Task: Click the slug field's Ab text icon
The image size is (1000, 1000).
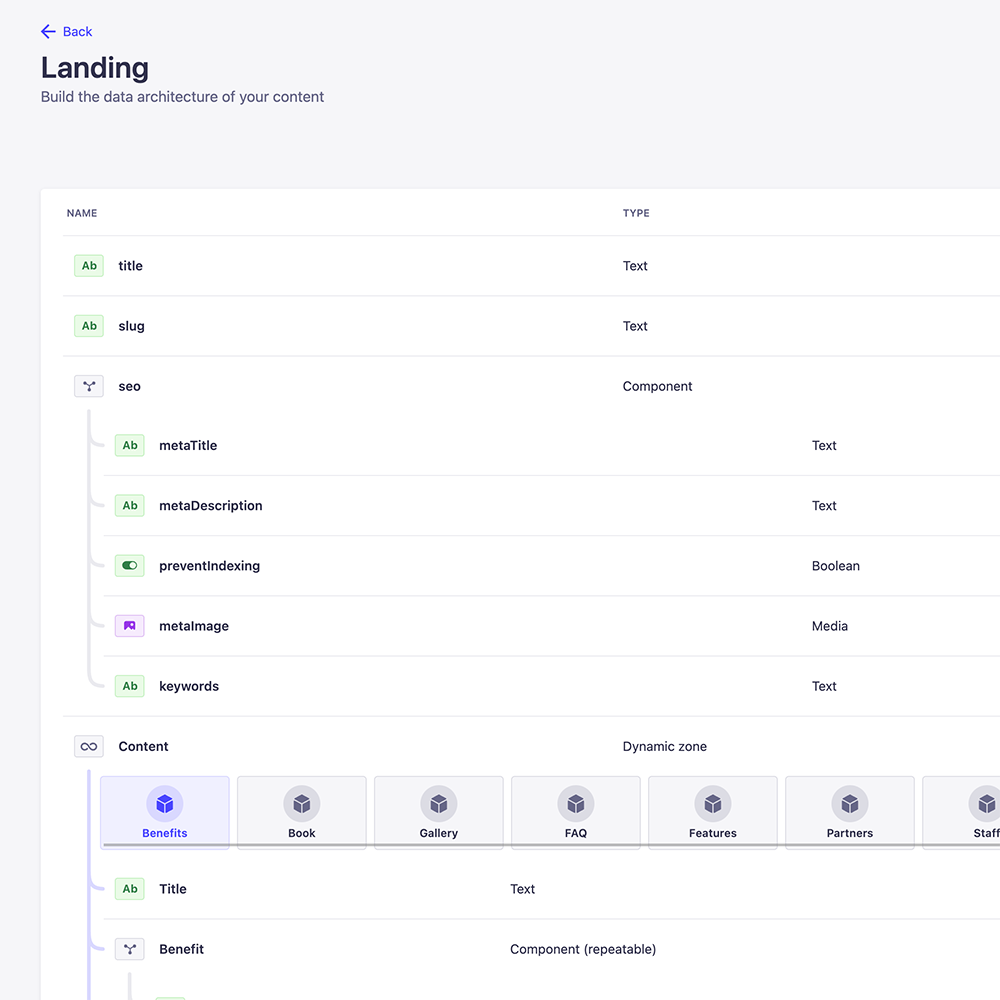Action: 89,326
